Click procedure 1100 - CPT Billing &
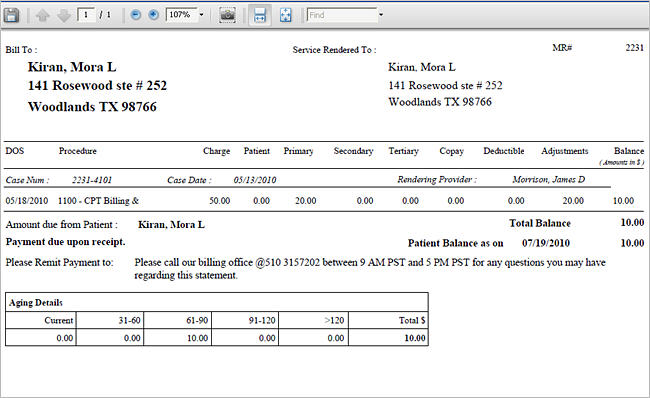The image size is (650, 398). (x=98, y=201)
